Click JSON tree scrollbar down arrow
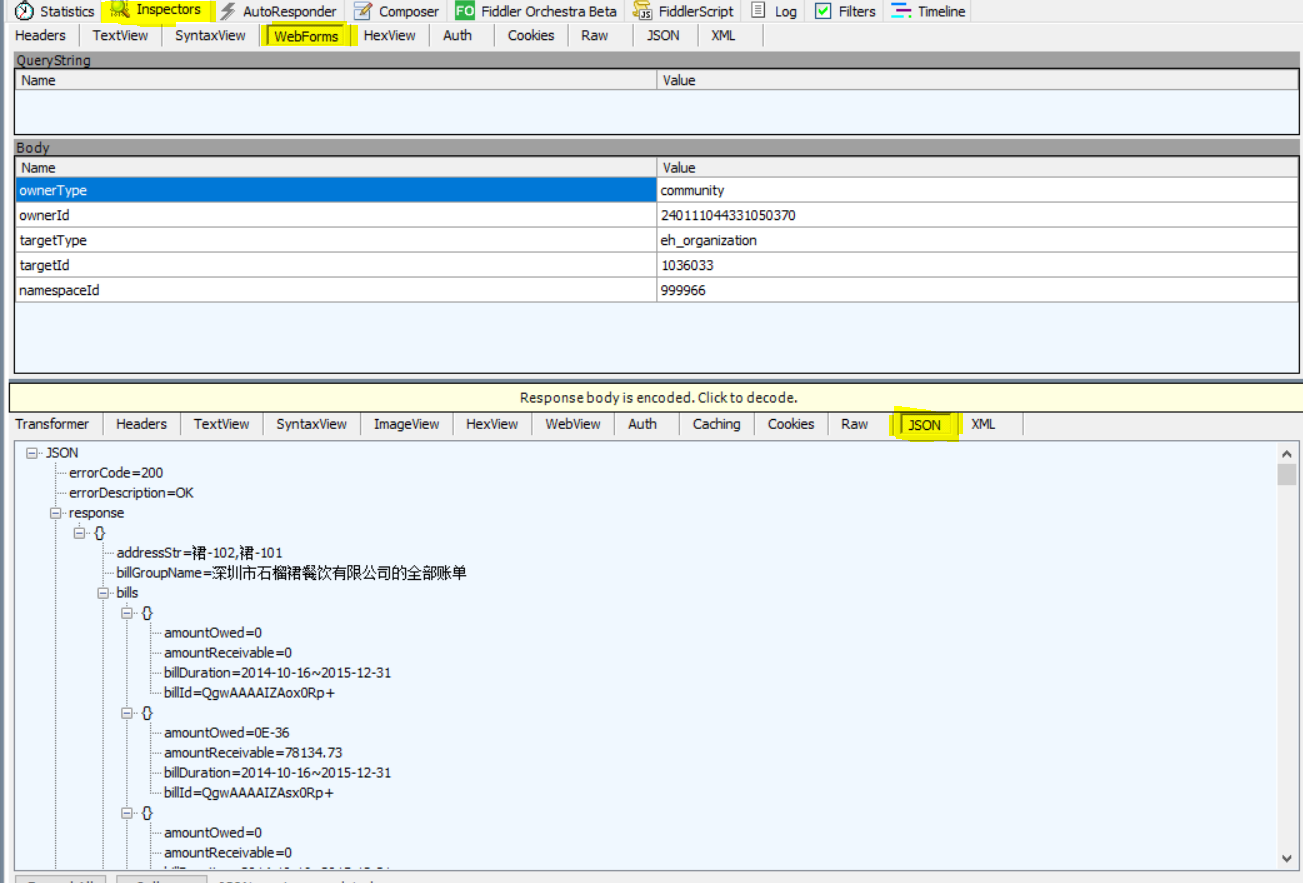The width and height of the screenshot is (1303, 883). coord(1286,858)
